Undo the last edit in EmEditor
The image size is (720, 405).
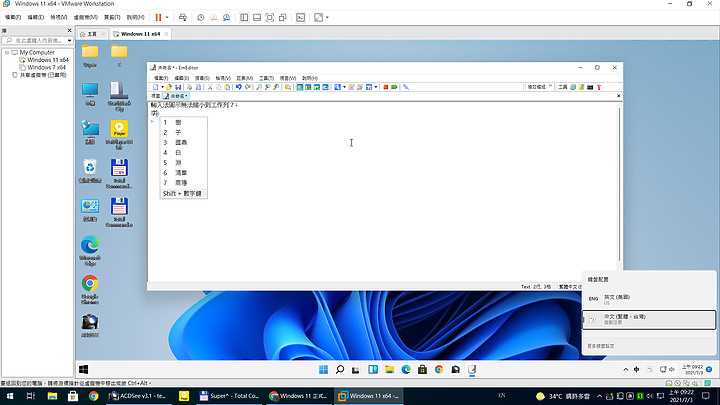click(239, 87)
